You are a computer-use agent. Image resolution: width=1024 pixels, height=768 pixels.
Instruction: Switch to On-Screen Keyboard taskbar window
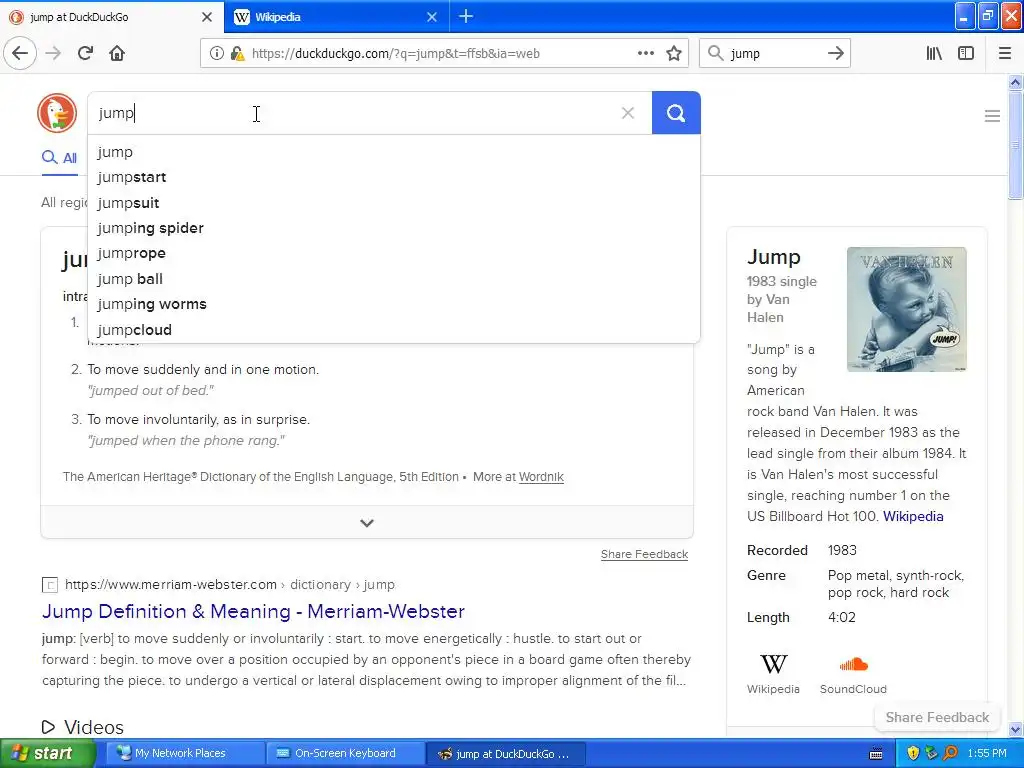(x=345, y=754)
